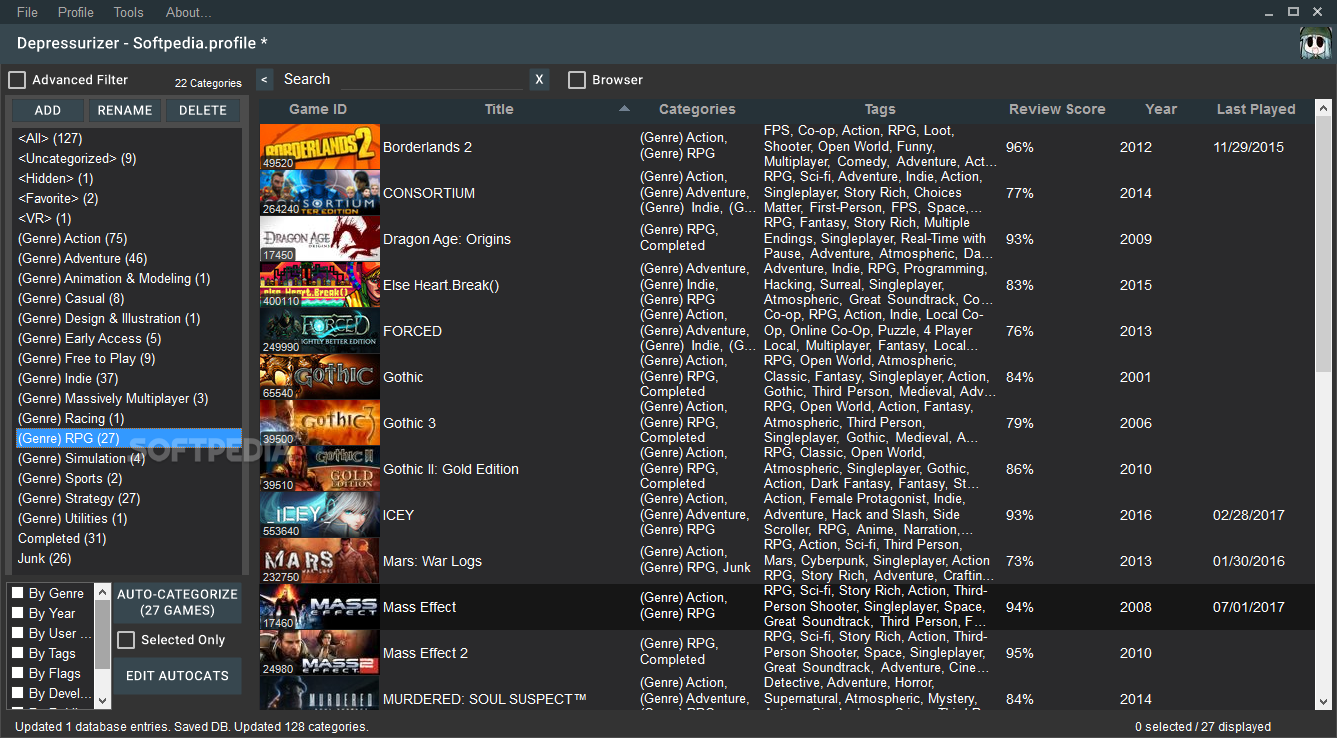
Task: Click the Mass Effect 2 banner thumbnail
Action: tap(320, 653)
